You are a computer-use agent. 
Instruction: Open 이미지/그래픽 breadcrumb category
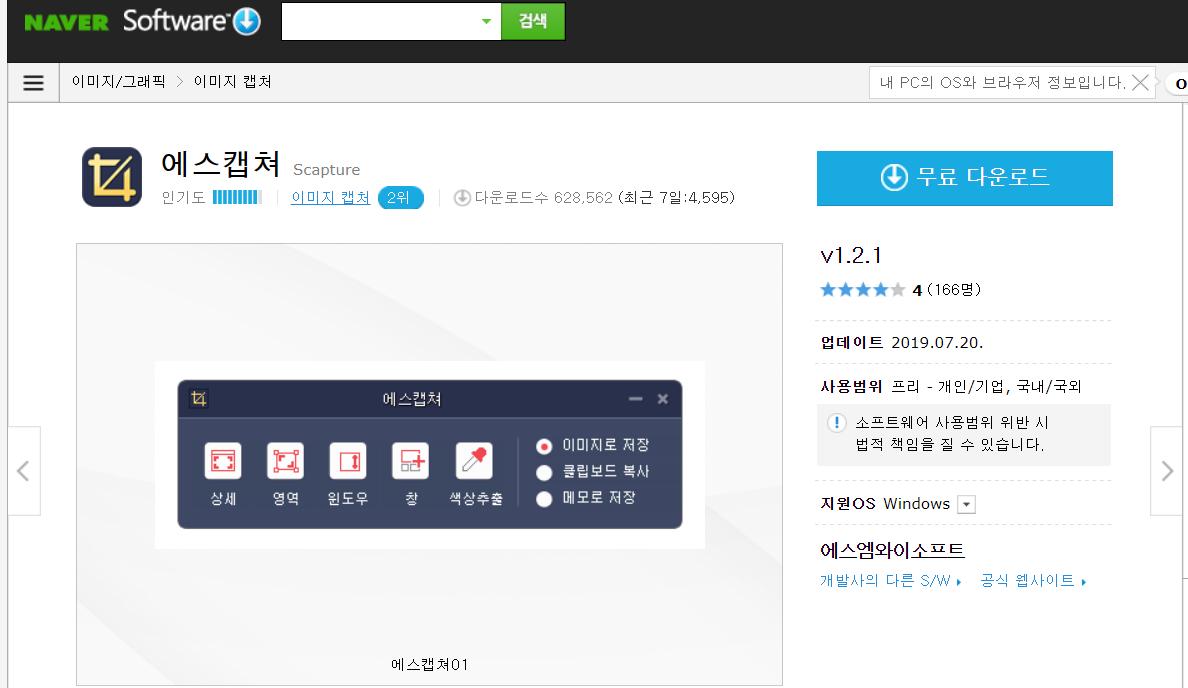tap(118, 82)
